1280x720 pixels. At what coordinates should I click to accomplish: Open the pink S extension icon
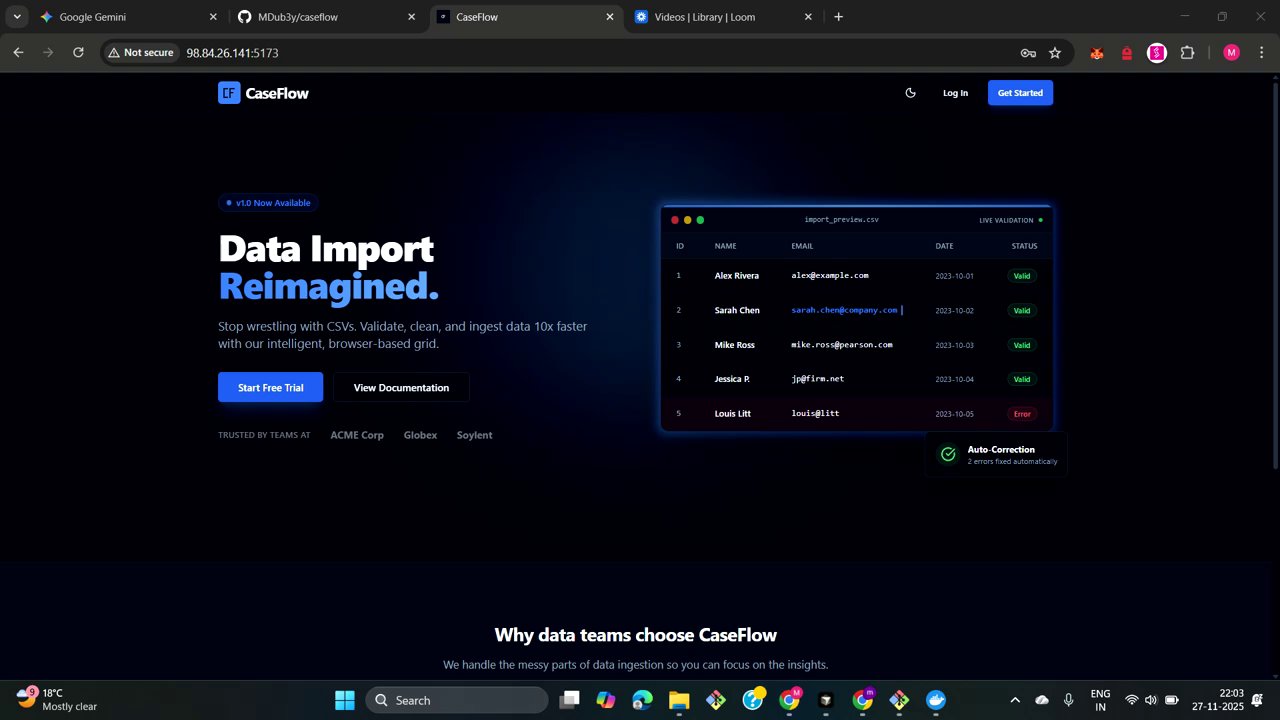[x=1157, y=53]
